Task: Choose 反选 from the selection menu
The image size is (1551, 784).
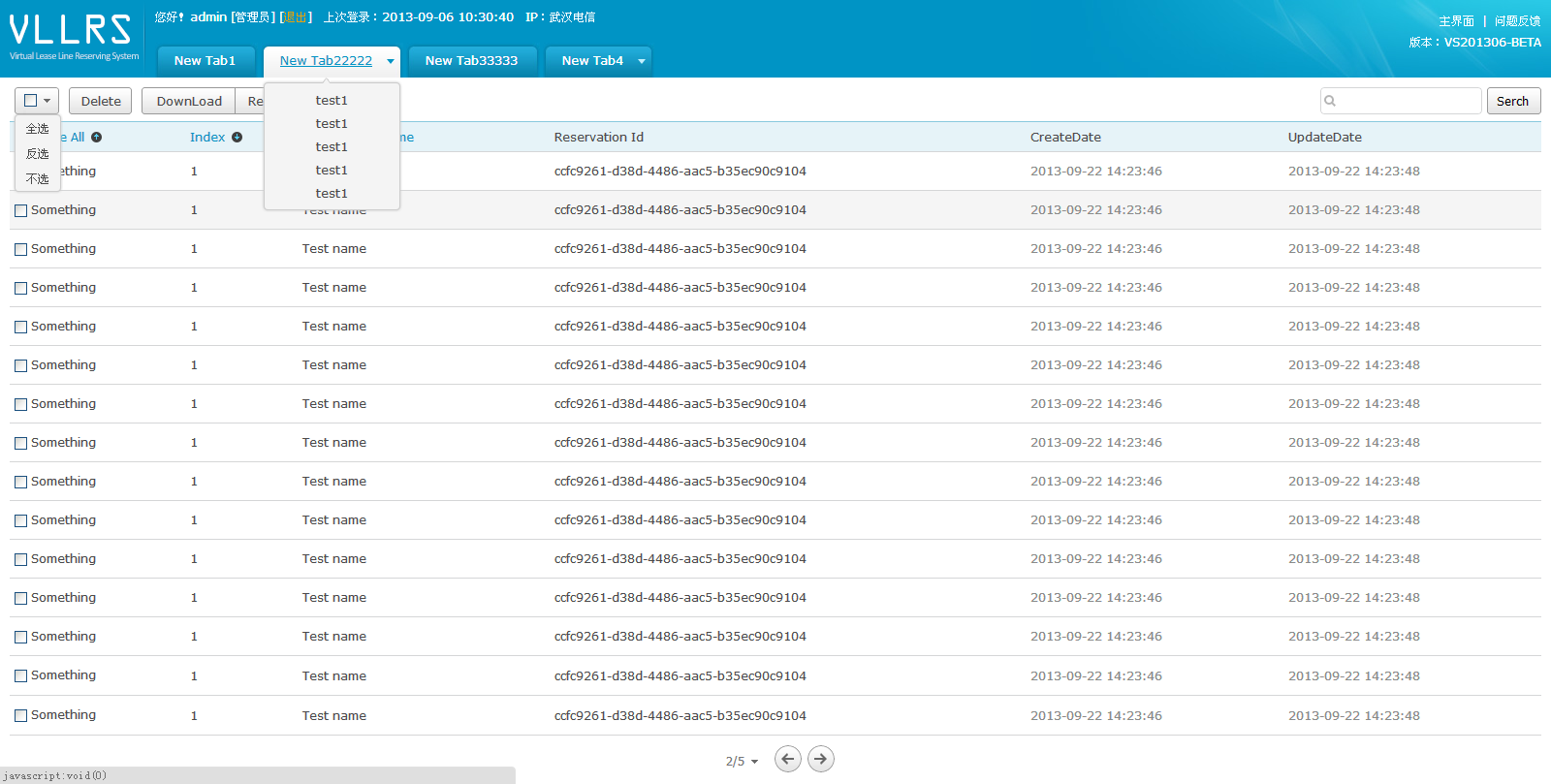Action: click(x=38, y=153)
